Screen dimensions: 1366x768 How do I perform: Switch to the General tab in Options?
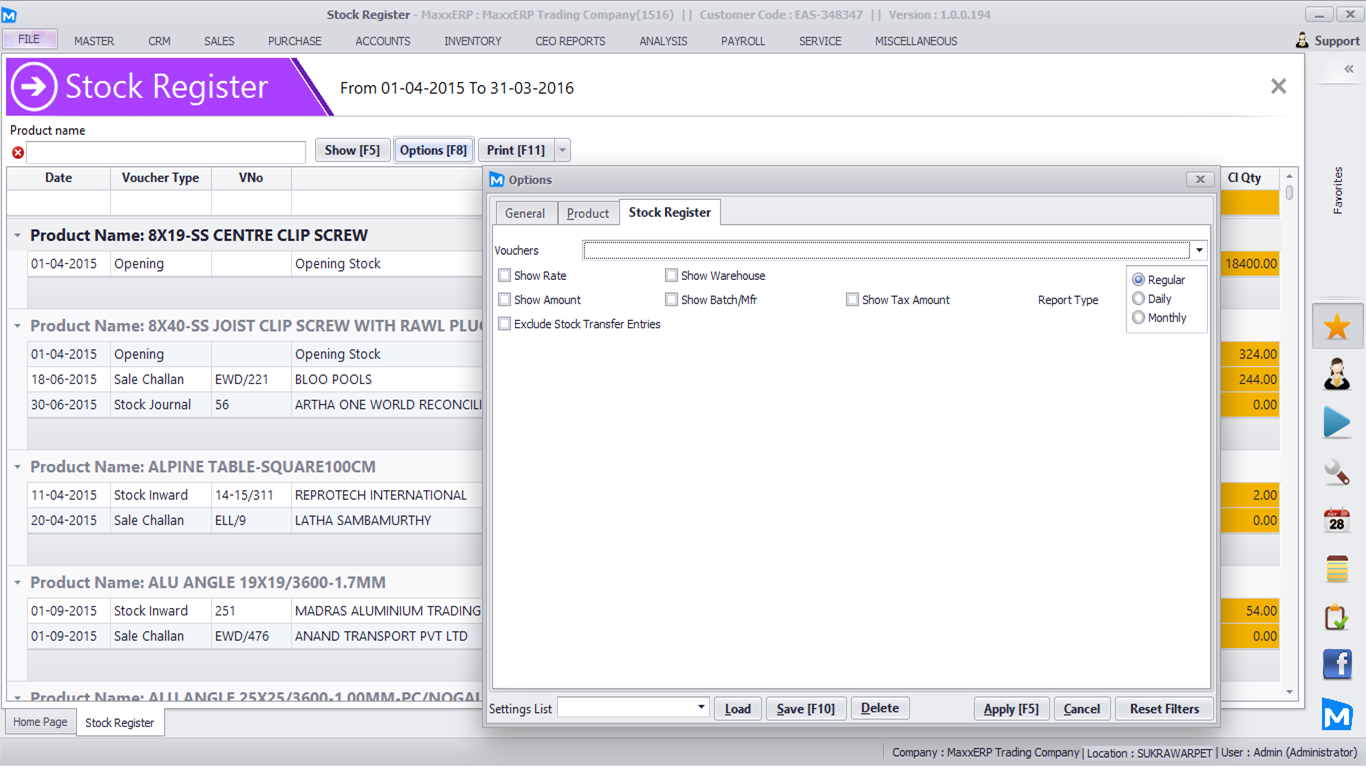click(x=525, y=213)
